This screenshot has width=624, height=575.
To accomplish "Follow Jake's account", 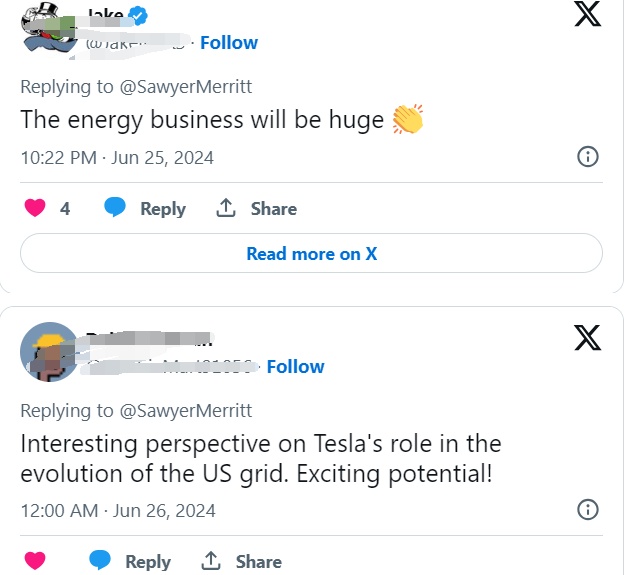I will point(229,42).
